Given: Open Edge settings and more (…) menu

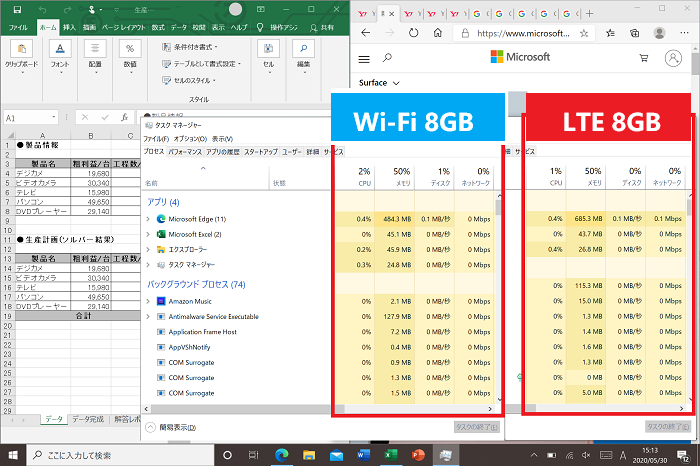Looking at the screenshot, I should 684,33.
